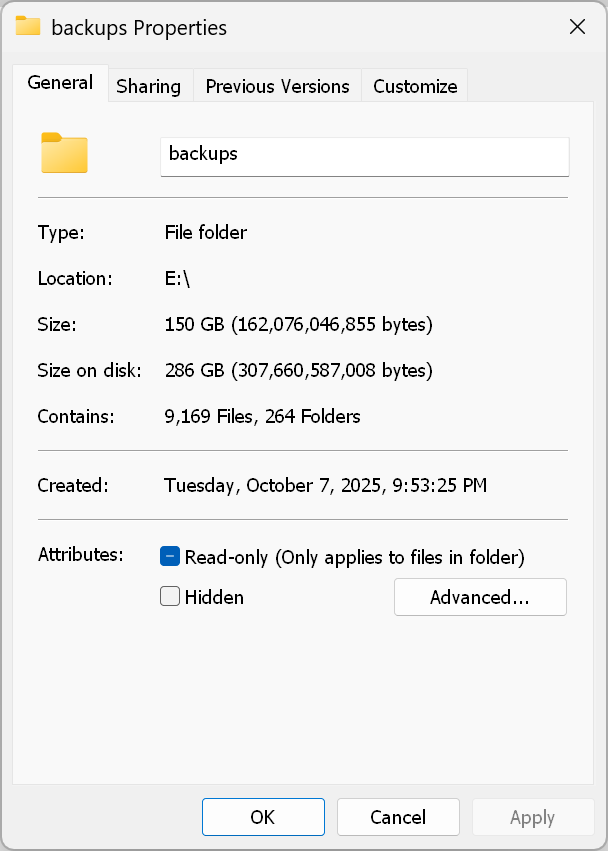Click the folder name text field
Viewport: 608px width, 851px height.
364,155
